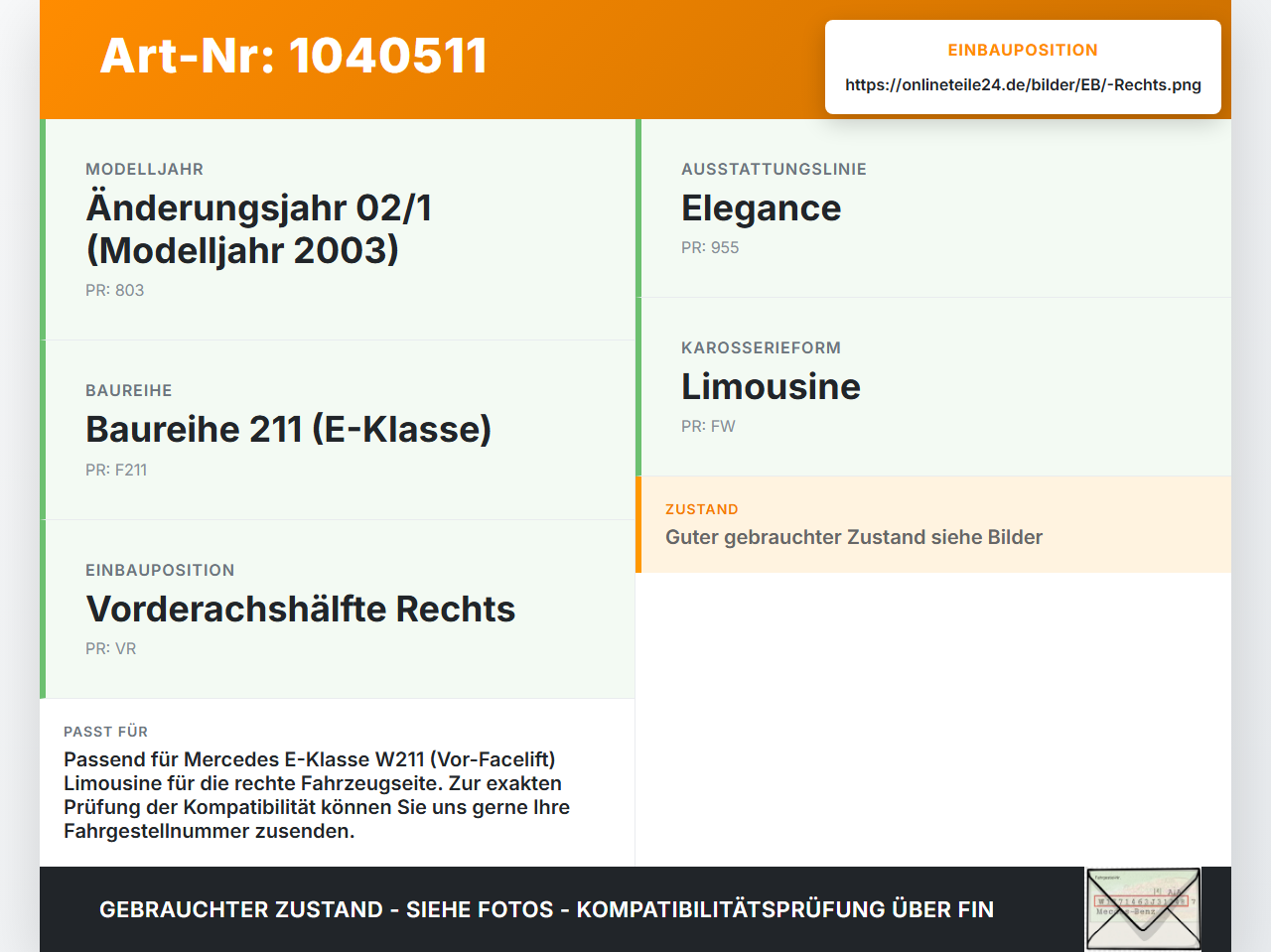The width and height of the screenshot is (1271, 952).
Task: Select the PR: VR code
Action: click(x=110, y=649)
